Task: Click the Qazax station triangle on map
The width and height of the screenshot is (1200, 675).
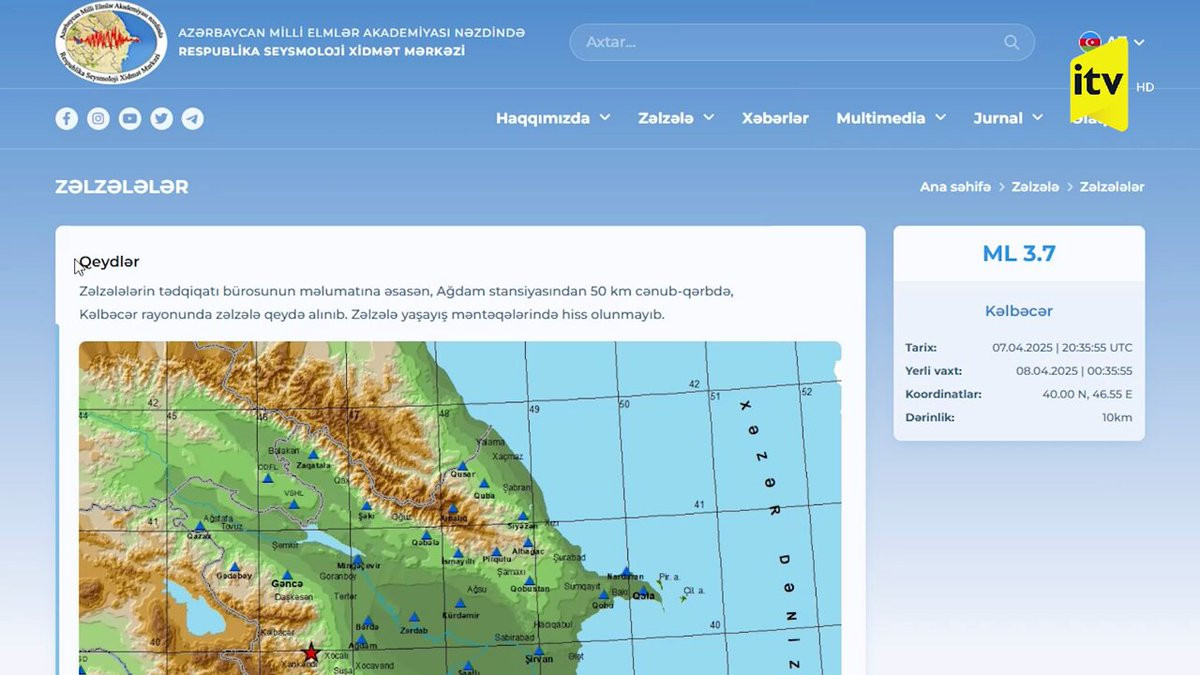Action: pos(200,525)
